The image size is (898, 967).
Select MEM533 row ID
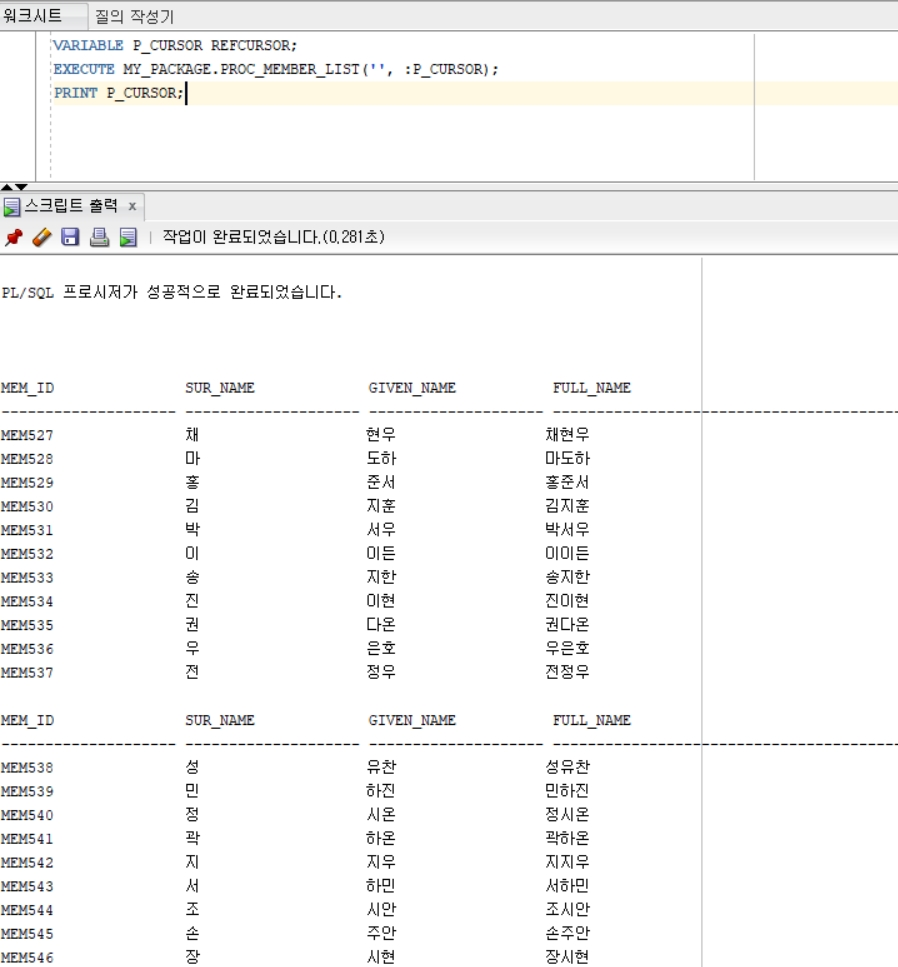click(x=27, y=578)
